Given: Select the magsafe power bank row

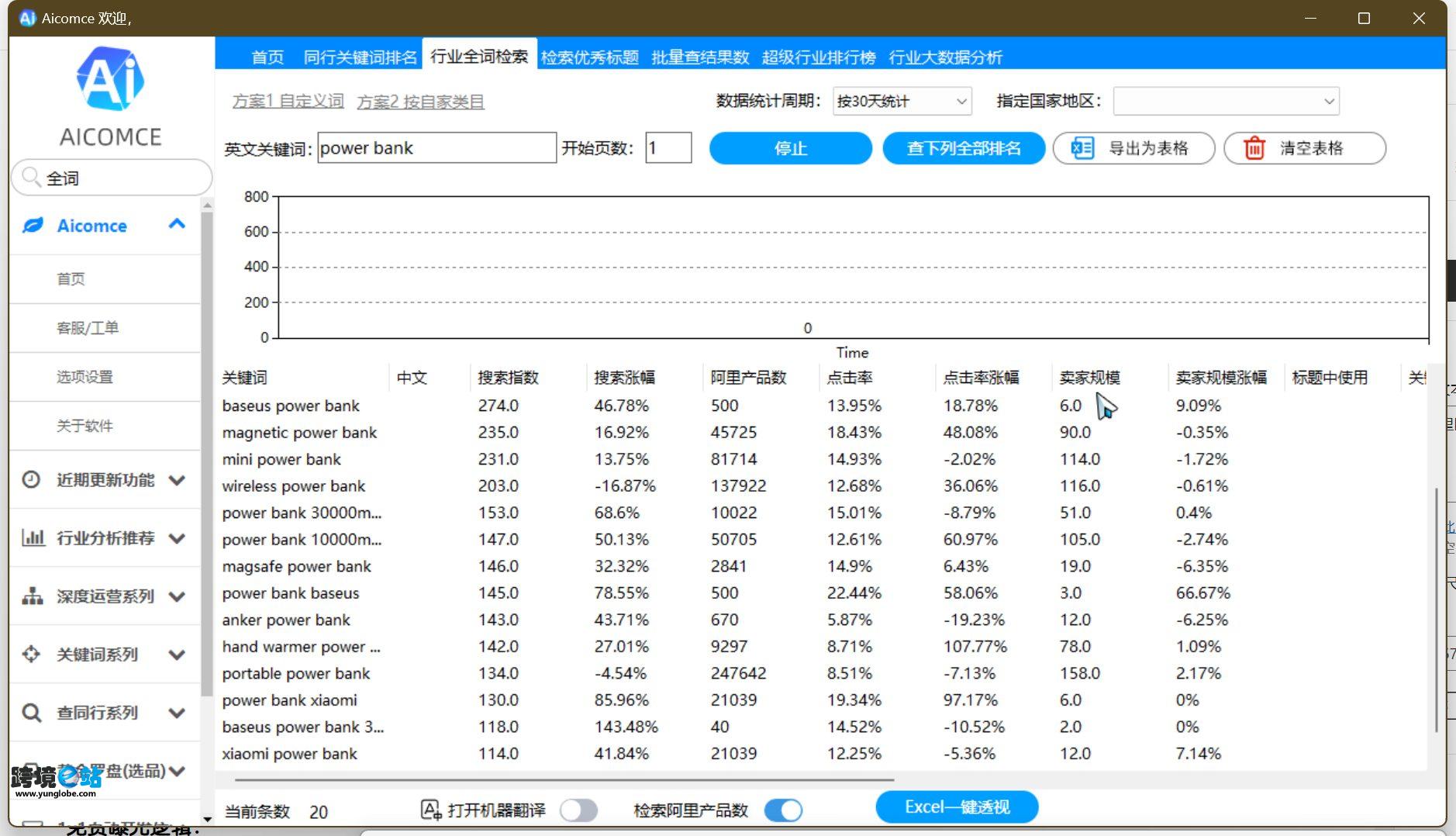Looking at the screenshot, I should pos(822,566).
